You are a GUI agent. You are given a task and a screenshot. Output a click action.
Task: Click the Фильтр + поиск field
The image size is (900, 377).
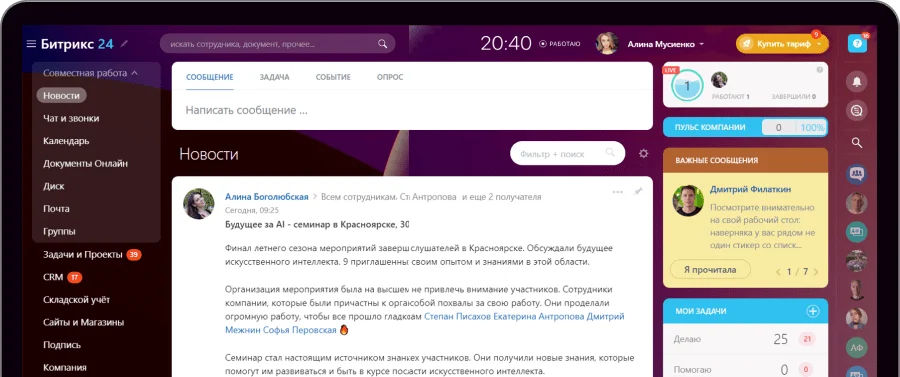(567, 153)
